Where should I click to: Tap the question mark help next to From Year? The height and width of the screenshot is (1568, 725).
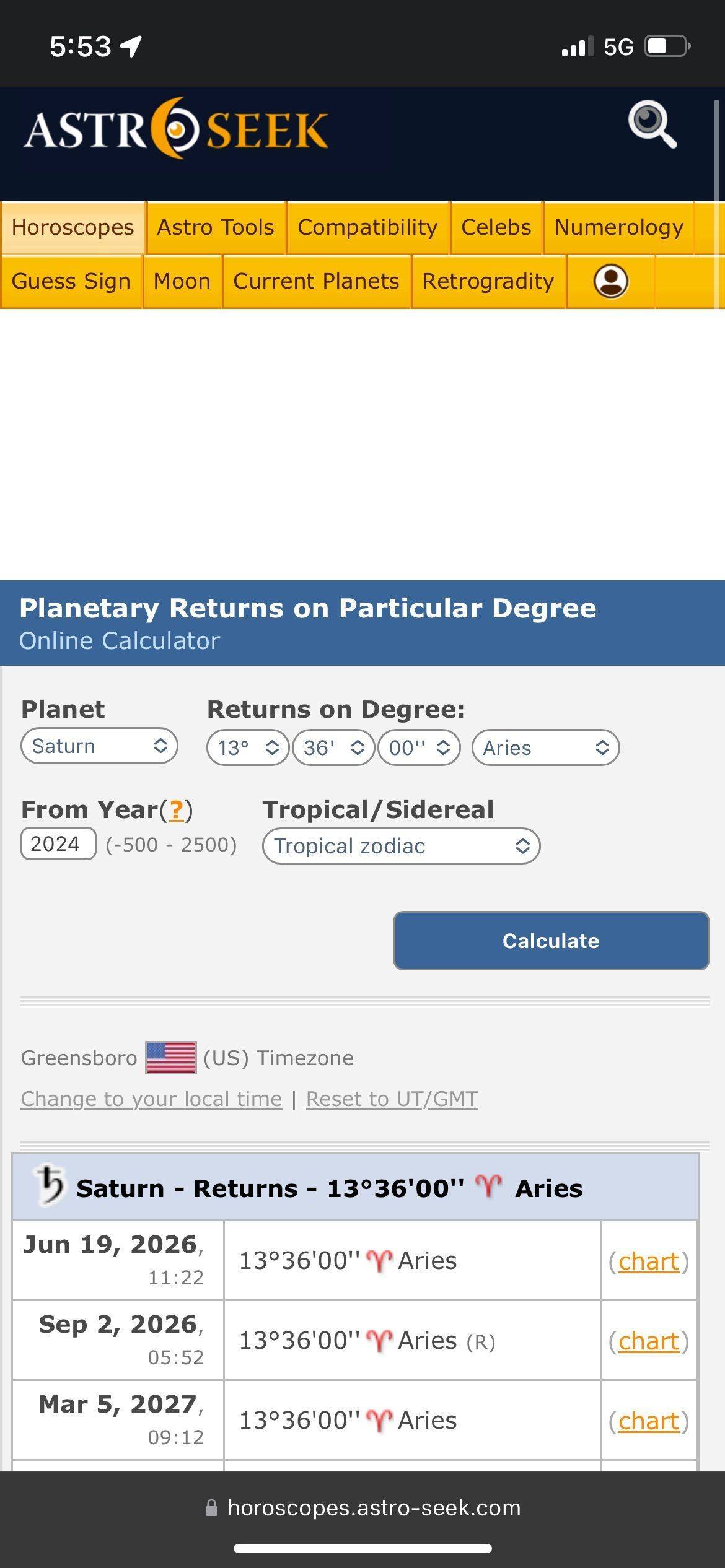click(176, 809)
